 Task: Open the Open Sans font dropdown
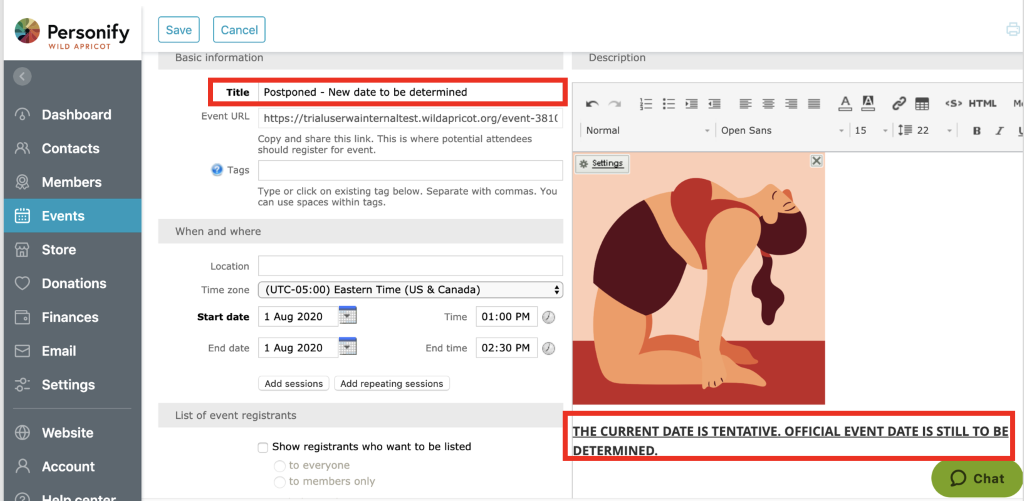pyautogui.click(x=782, y=131)
